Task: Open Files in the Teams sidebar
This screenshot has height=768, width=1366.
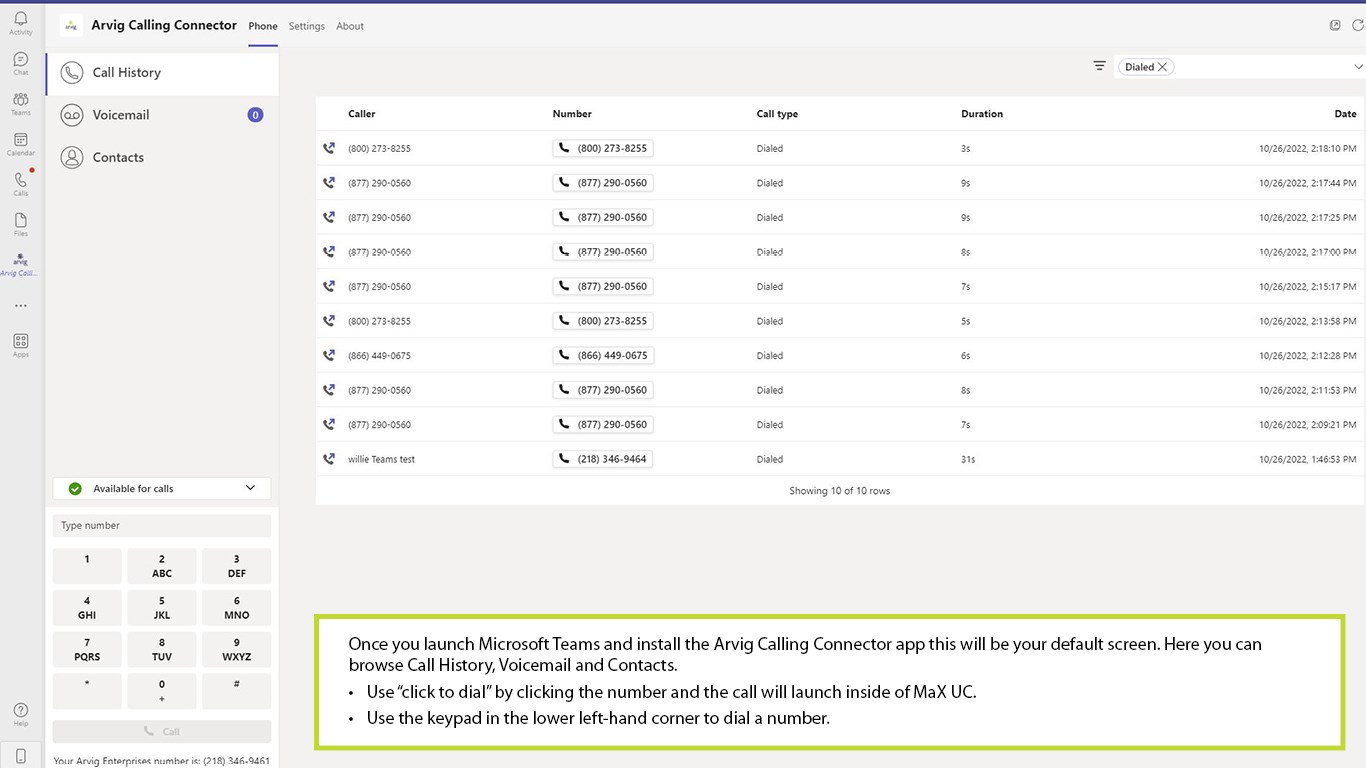Action: point(21,224)
